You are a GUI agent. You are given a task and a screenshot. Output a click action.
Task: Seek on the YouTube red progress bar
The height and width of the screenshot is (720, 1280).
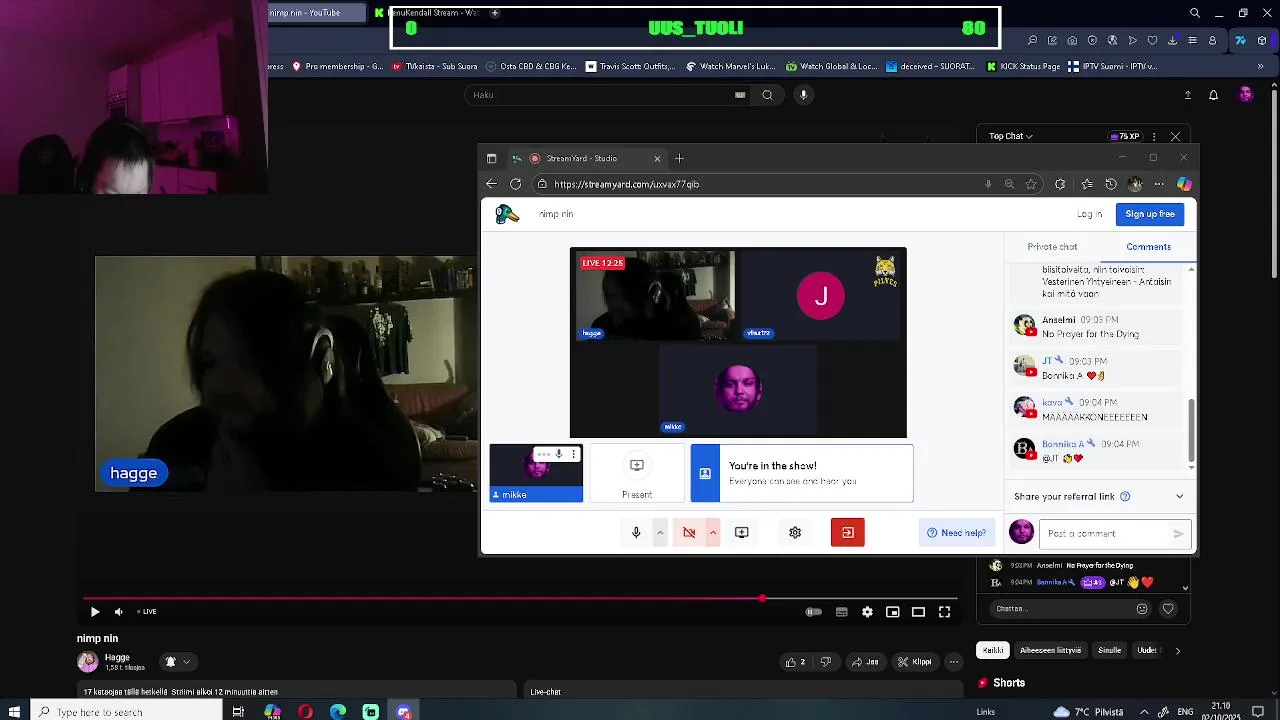tap(520, 599)
